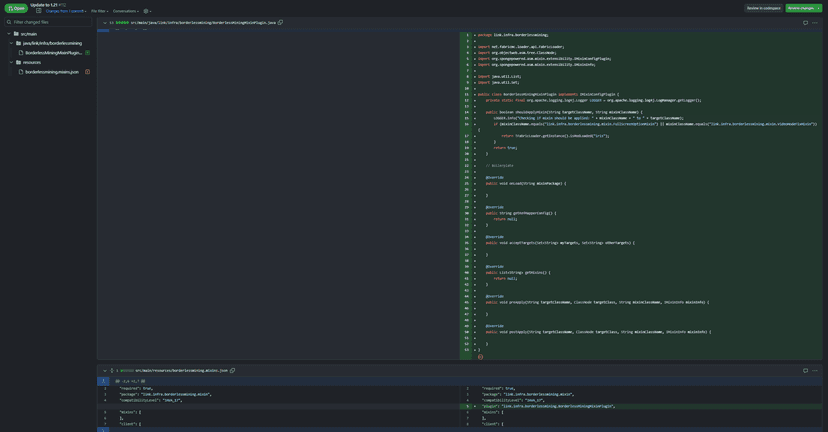Open the Conversations dropdown
The height and width of the screenshot is (432, 828).
tap(126, 11)
